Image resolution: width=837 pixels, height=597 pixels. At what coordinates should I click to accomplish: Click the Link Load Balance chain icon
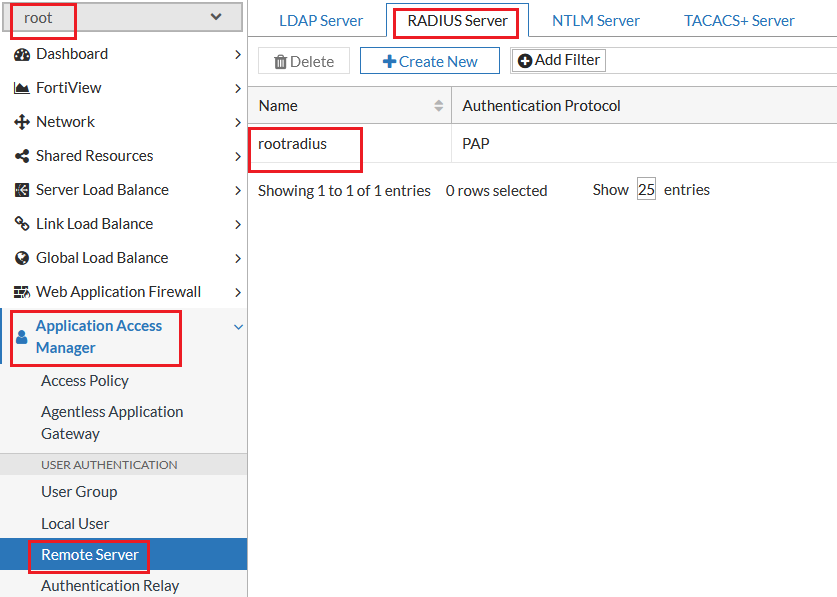[22, 224]
